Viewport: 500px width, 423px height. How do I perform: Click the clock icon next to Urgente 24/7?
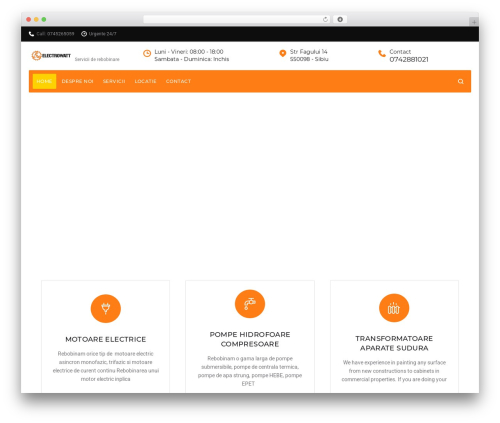click(x=84, y=34)
